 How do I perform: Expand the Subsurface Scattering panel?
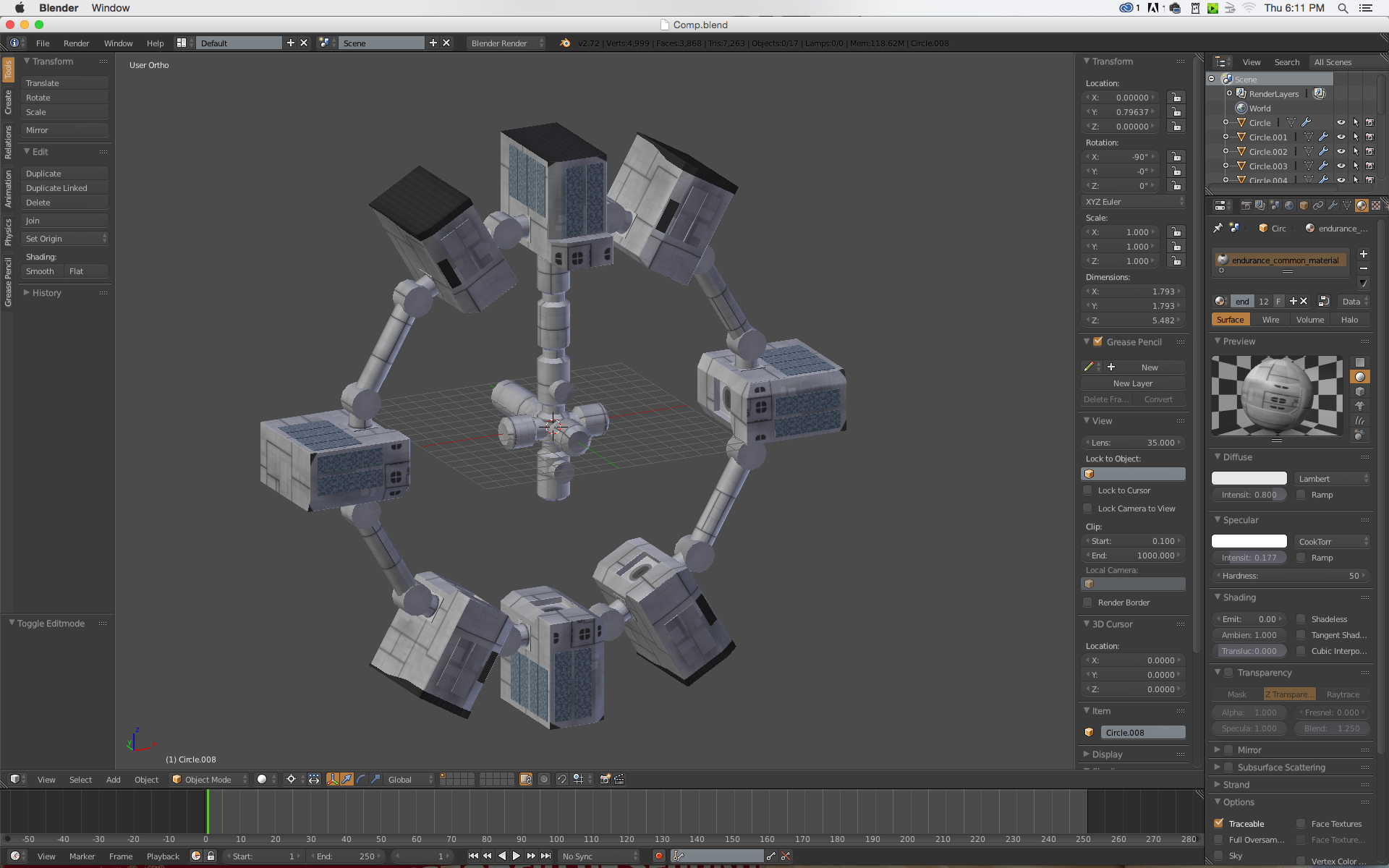coord(1281,767)
